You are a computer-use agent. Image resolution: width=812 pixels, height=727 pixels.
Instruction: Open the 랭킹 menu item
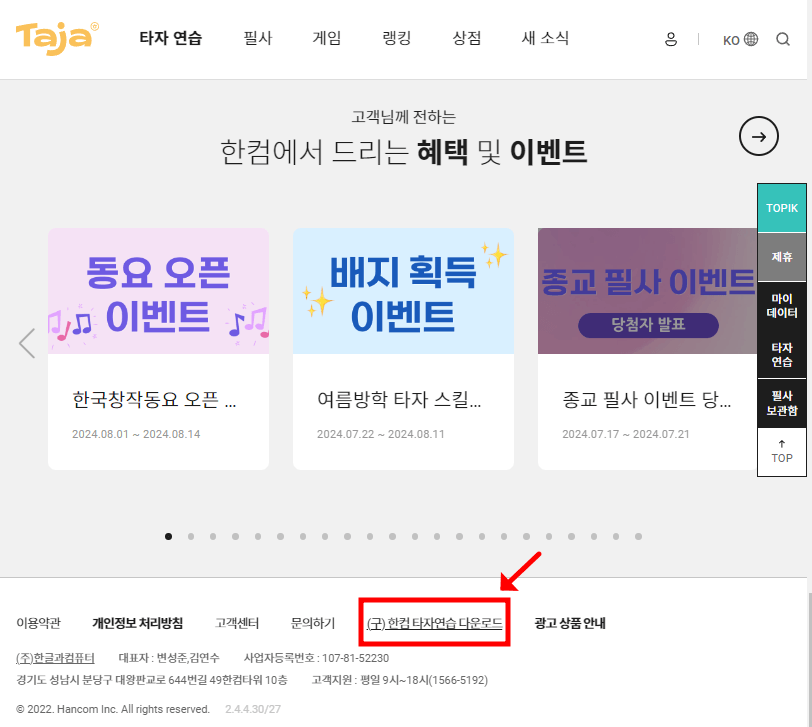pos(396,38)
